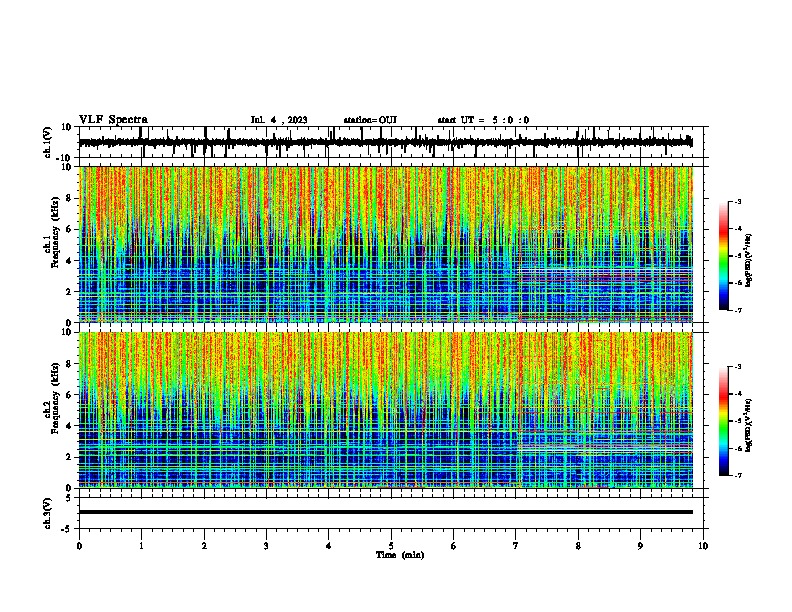The image size is (792, 612).
Task: Click the "station=OUJ" label
Action: point(370,120)
